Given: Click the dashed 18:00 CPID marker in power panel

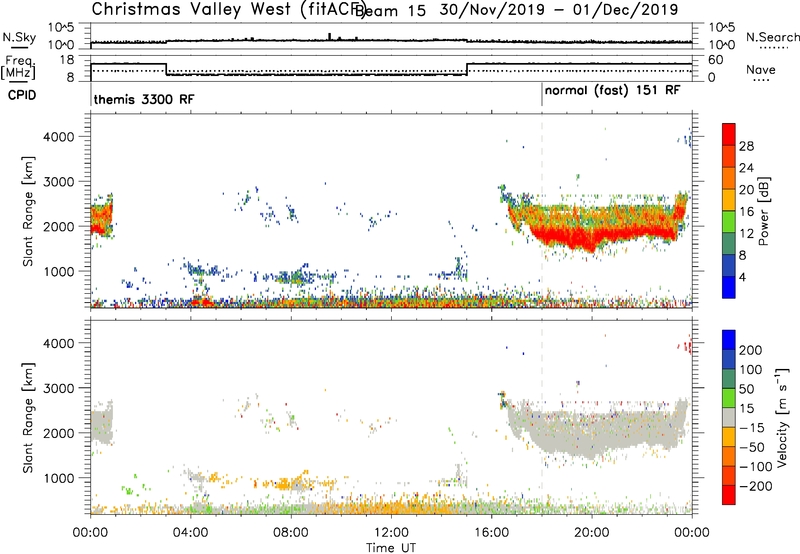Looking at the screenshot, I should point(542,209).
